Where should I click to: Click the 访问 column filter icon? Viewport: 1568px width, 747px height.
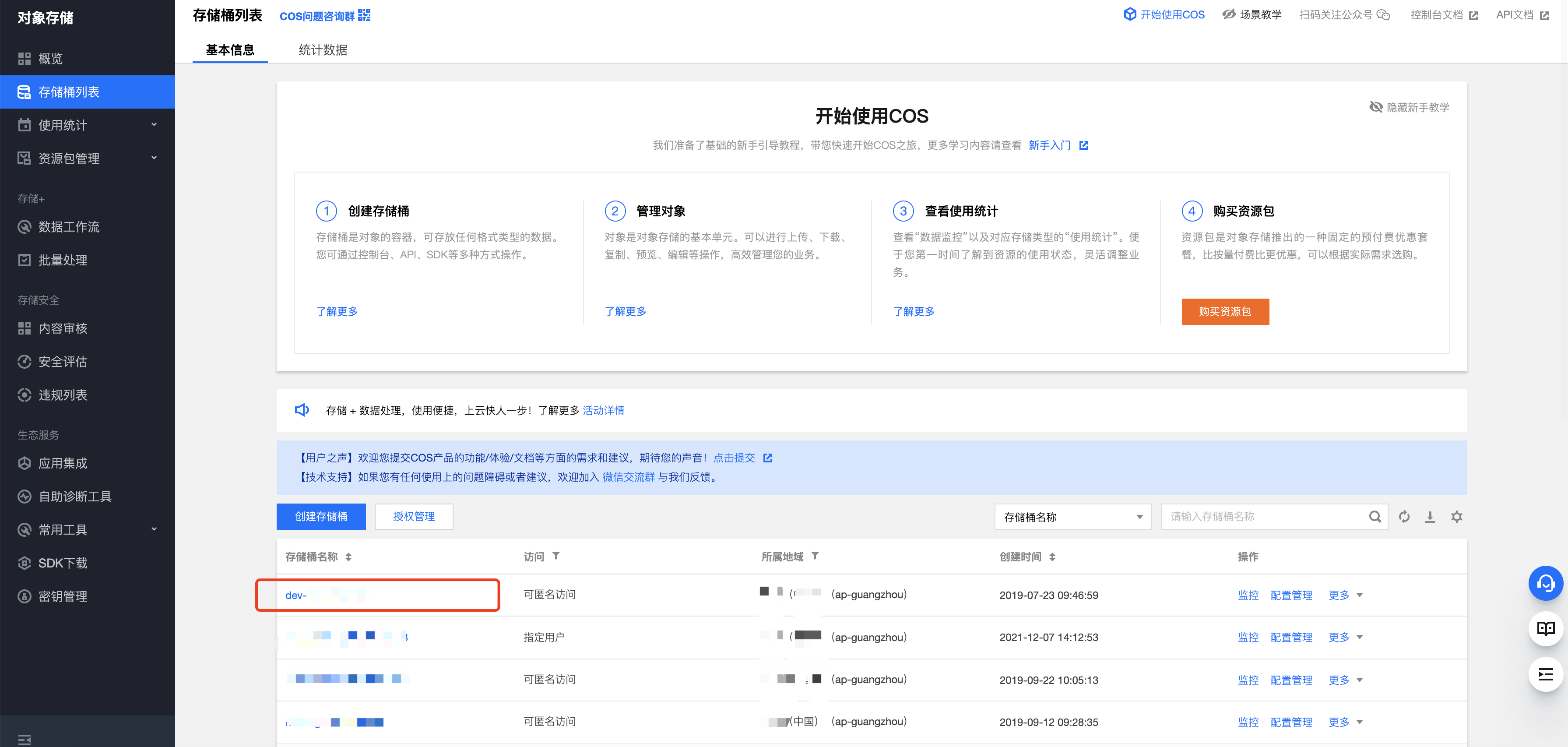point(556,556)
